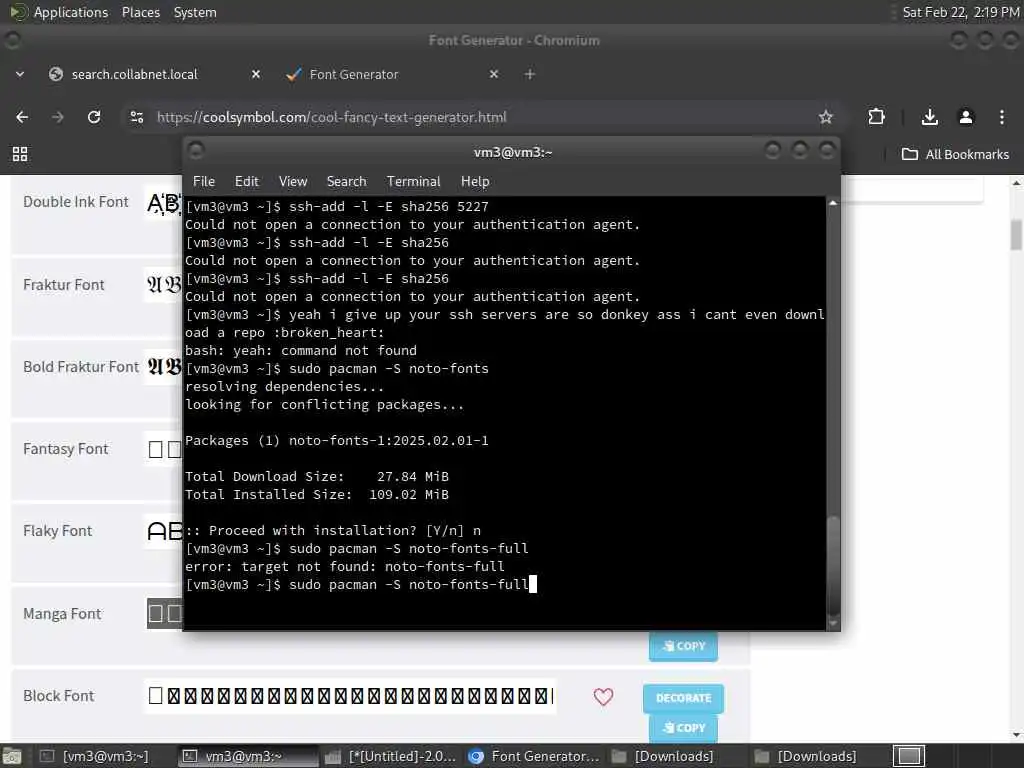Expand the tab search dropdown arrow
1024x768 pixels.
[x=20, y=74]
